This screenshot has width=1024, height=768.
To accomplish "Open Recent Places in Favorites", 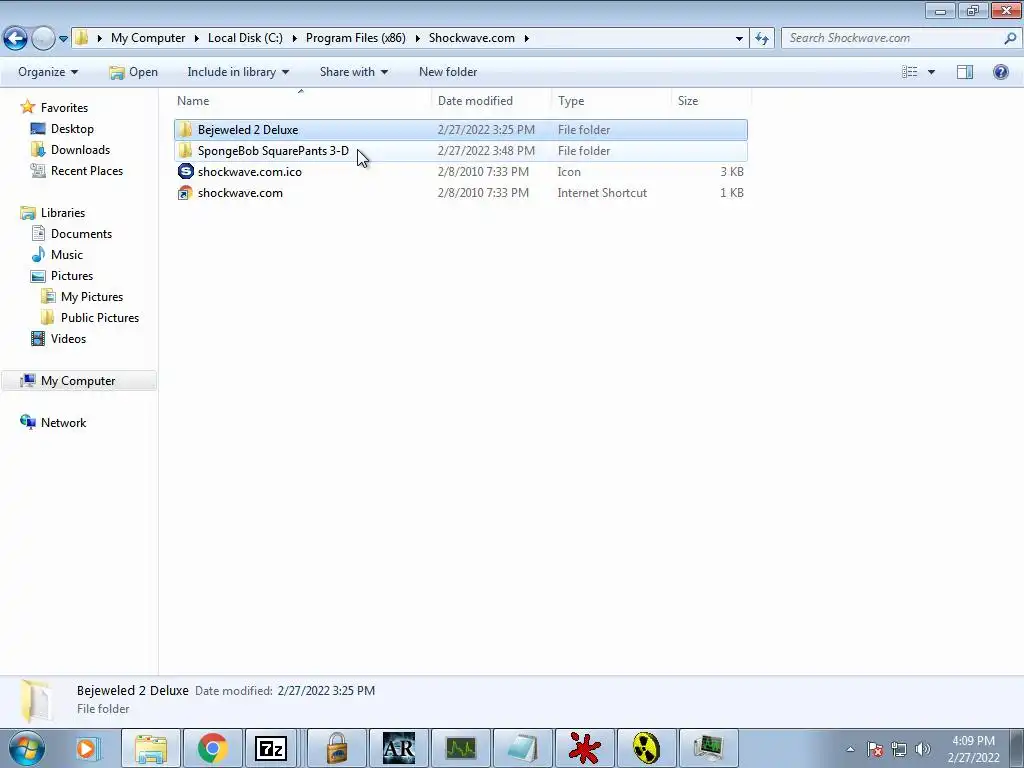I will [x=87, y=170].
